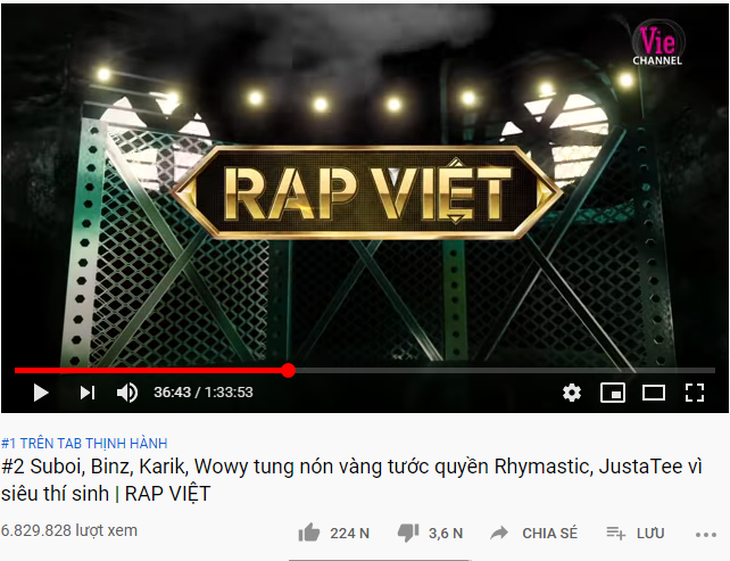Open the video settings gear

[572, 392]
